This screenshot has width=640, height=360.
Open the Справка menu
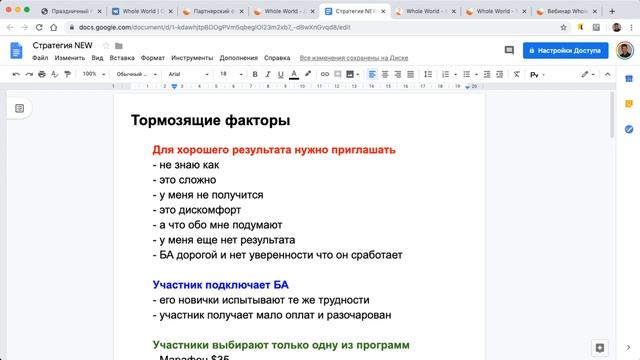click(277, 58)
